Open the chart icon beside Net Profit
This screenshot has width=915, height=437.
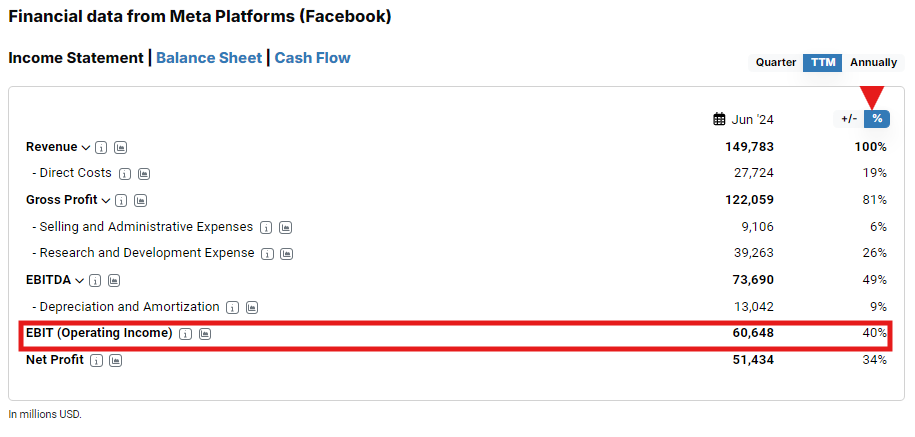[116, 361]
